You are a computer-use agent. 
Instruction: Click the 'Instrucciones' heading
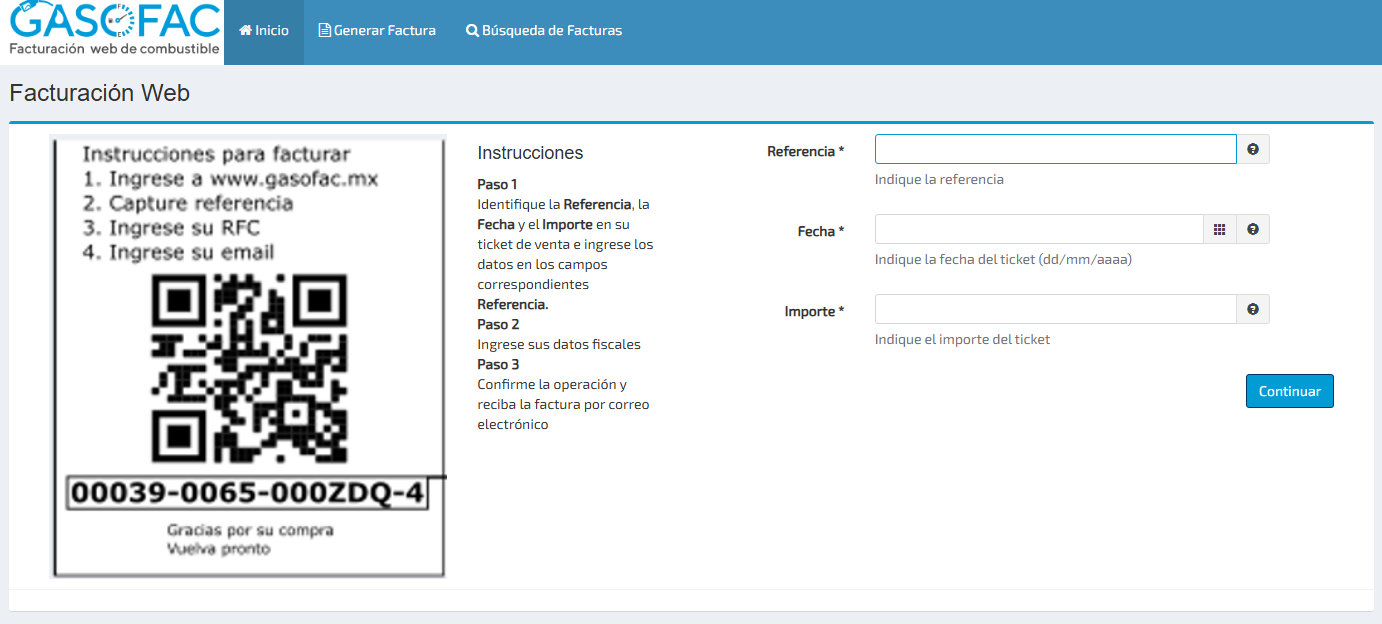coord(530,153)
